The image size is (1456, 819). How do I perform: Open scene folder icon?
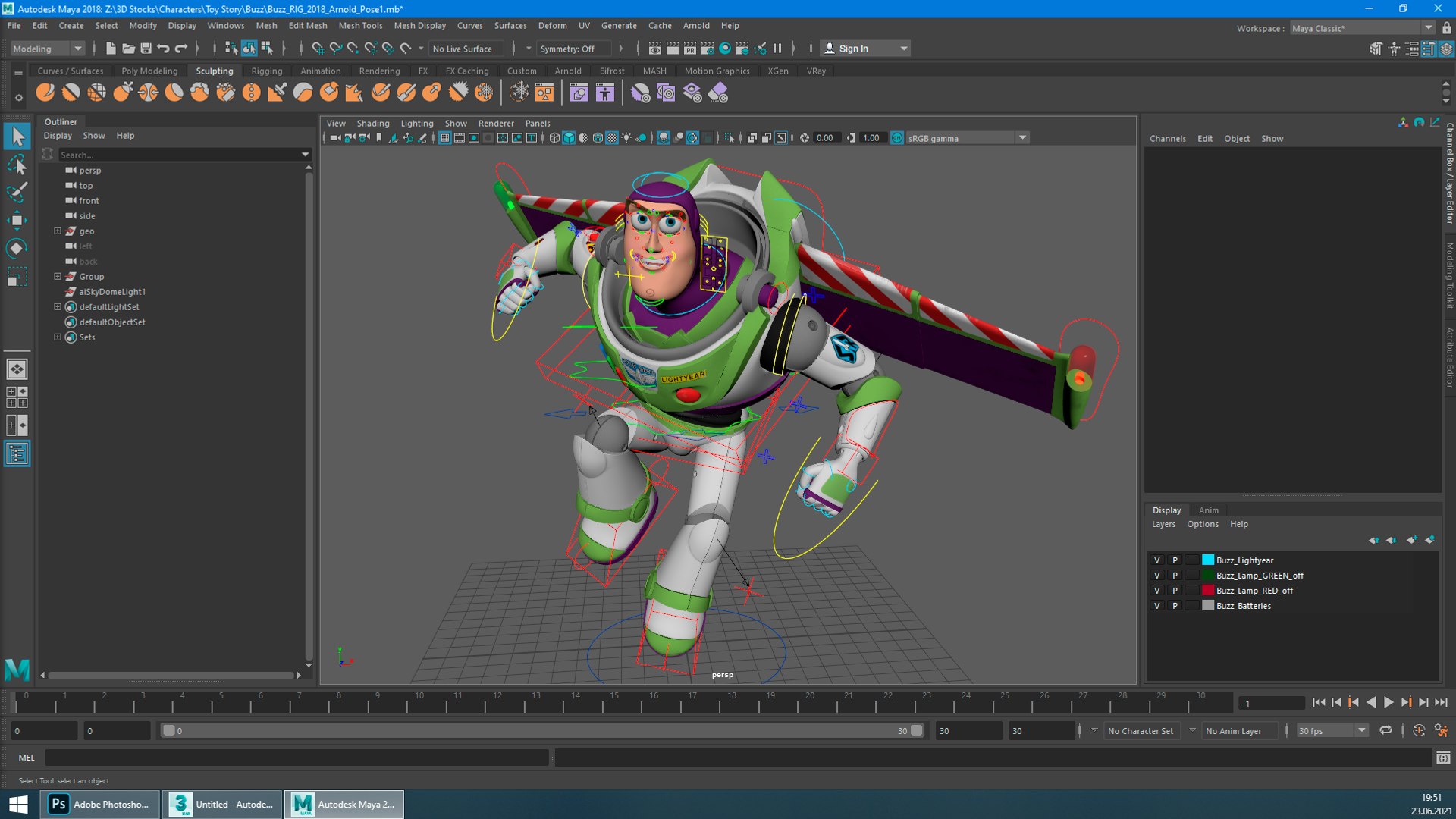tap(128, 49)
